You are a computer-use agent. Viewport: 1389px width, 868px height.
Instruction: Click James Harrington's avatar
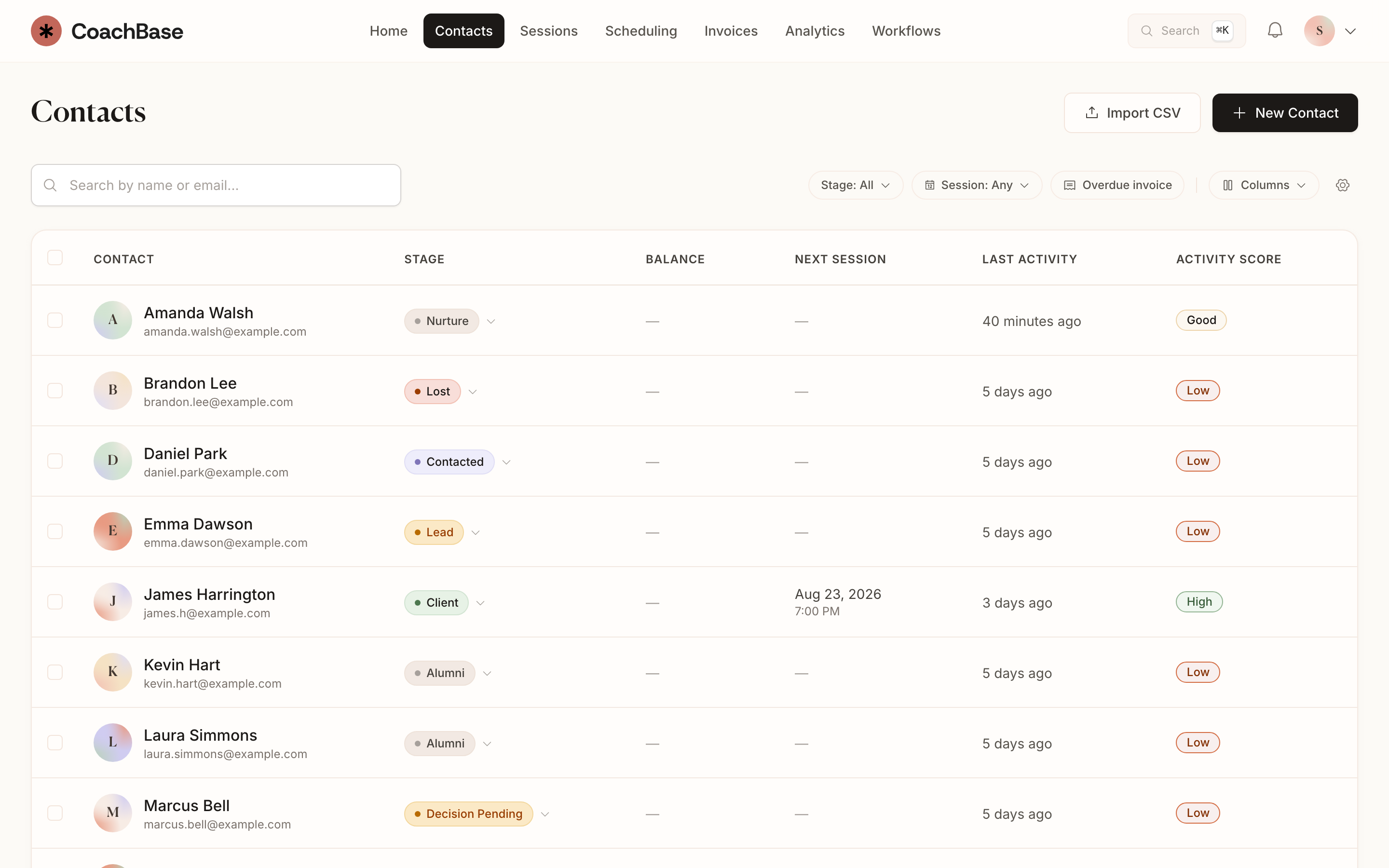(x=113, y=602)
